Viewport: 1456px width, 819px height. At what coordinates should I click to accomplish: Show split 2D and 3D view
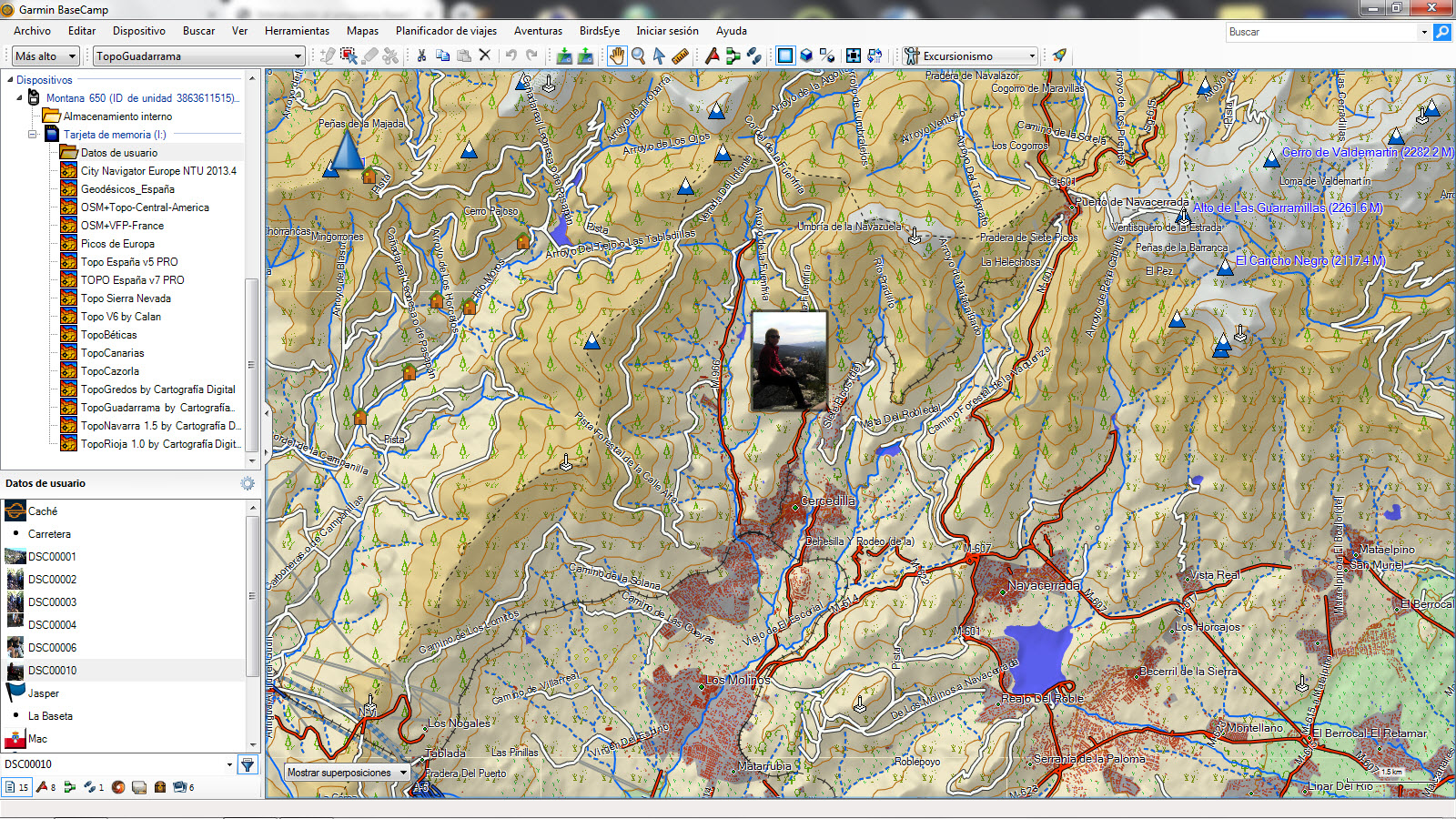pyautogui.click(x=826, y=56)
